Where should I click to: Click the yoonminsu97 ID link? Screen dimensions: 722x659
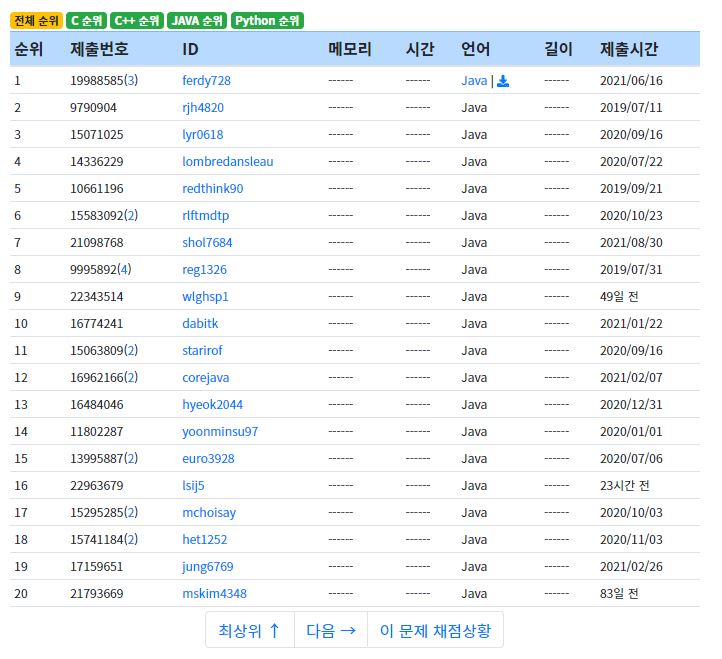point(220,432)
